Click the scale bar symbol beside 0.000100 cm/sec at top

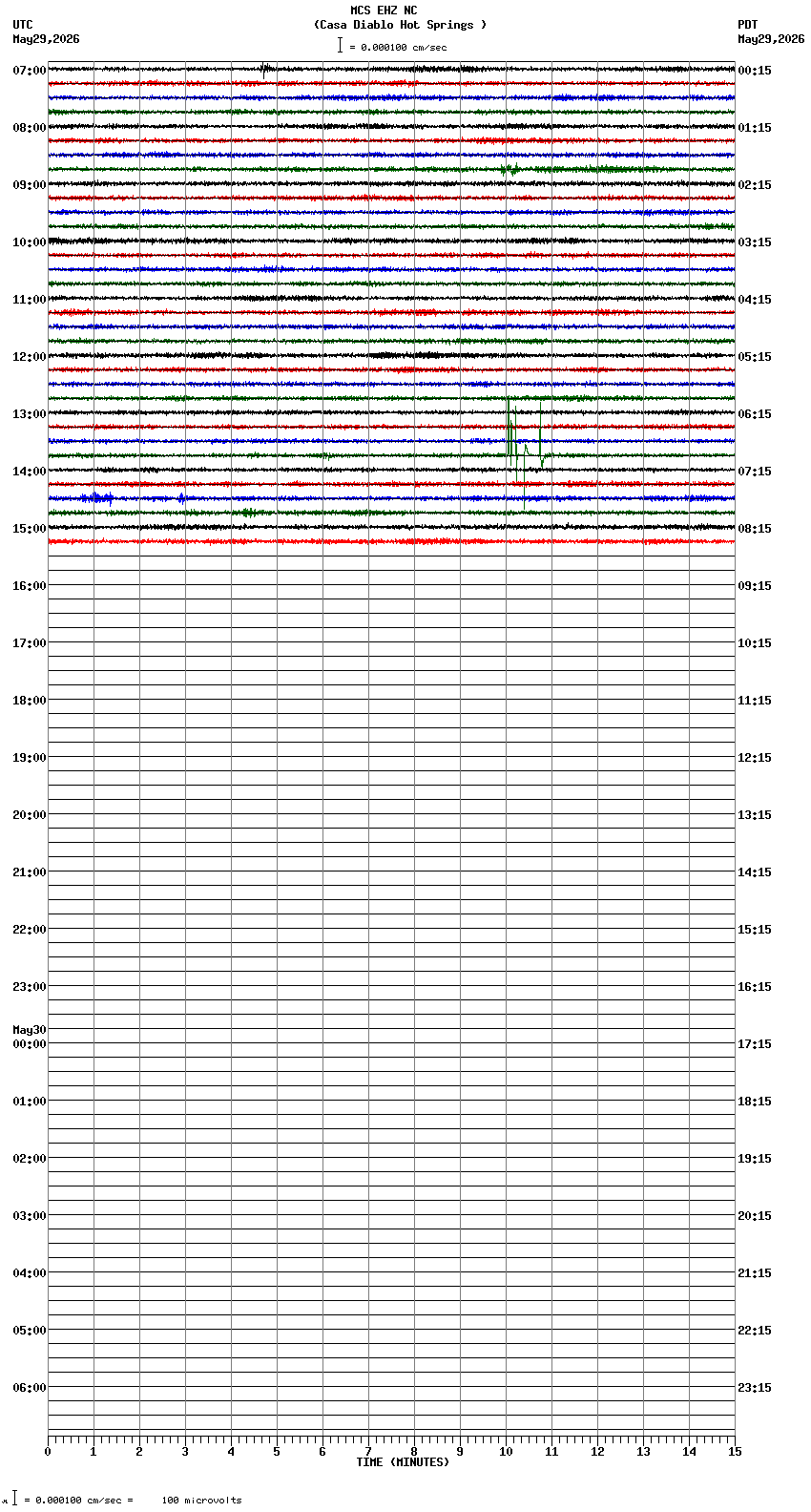click(x=340, y=45)
